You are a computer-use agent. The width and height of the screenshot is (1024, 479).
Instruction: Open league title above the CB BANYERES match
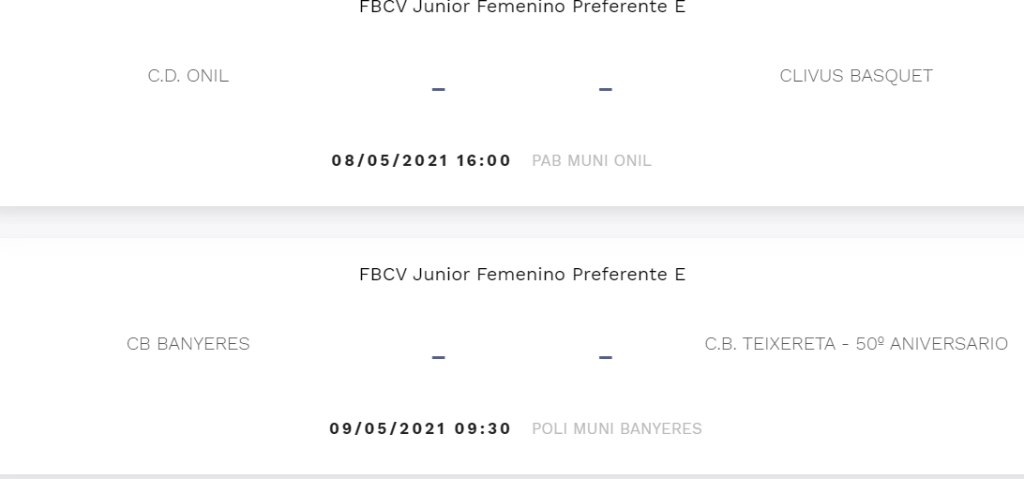point(522,275)
